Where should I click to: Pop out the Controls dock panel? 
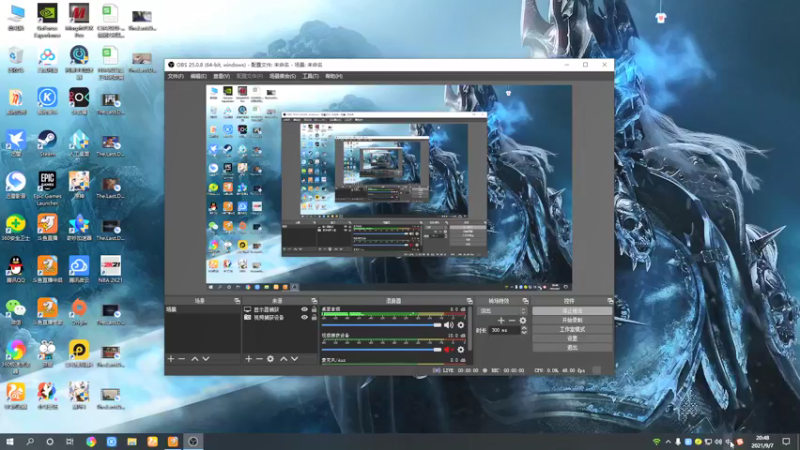[x=610, y=301]
